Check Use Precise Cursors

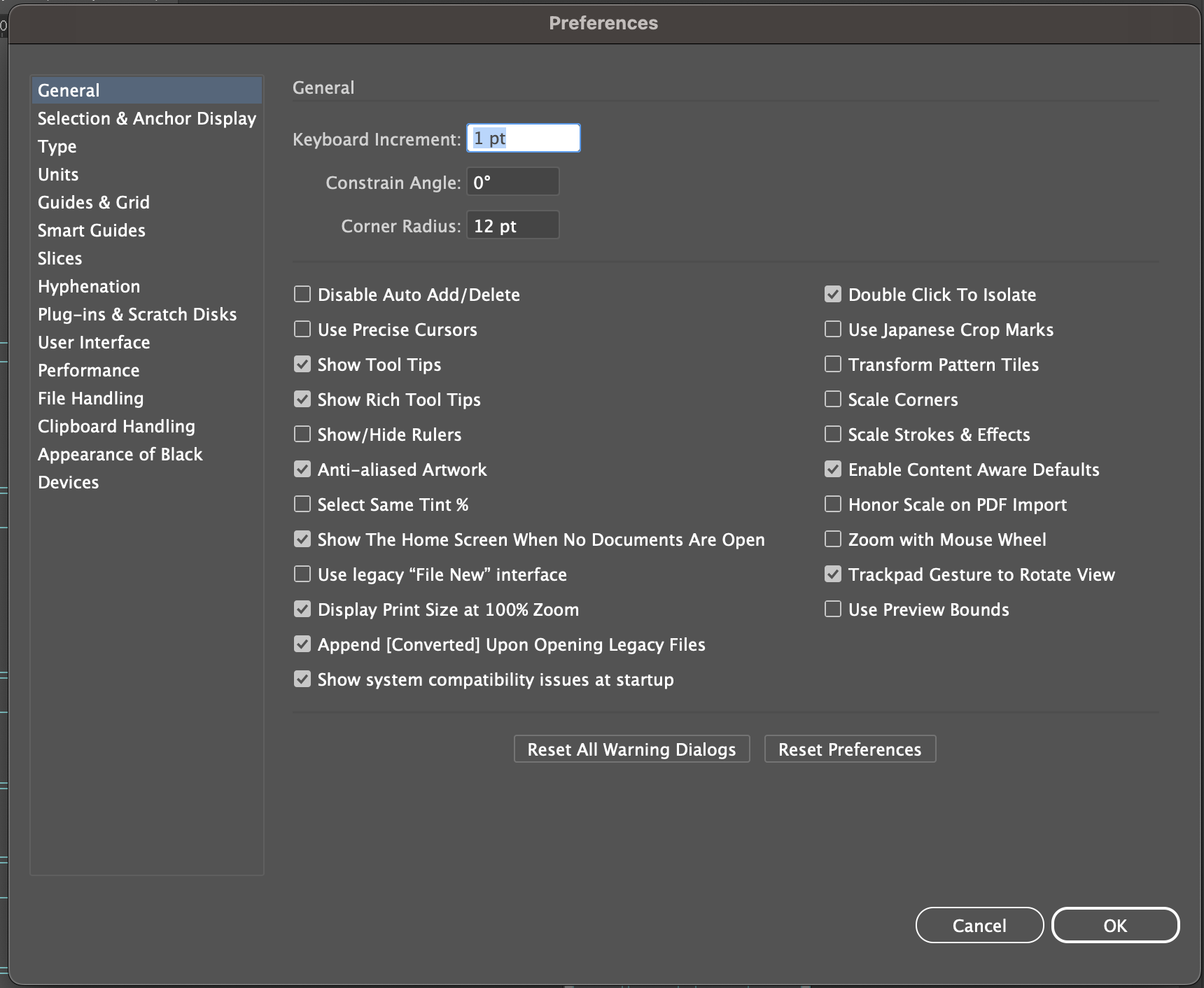[302, 329]
